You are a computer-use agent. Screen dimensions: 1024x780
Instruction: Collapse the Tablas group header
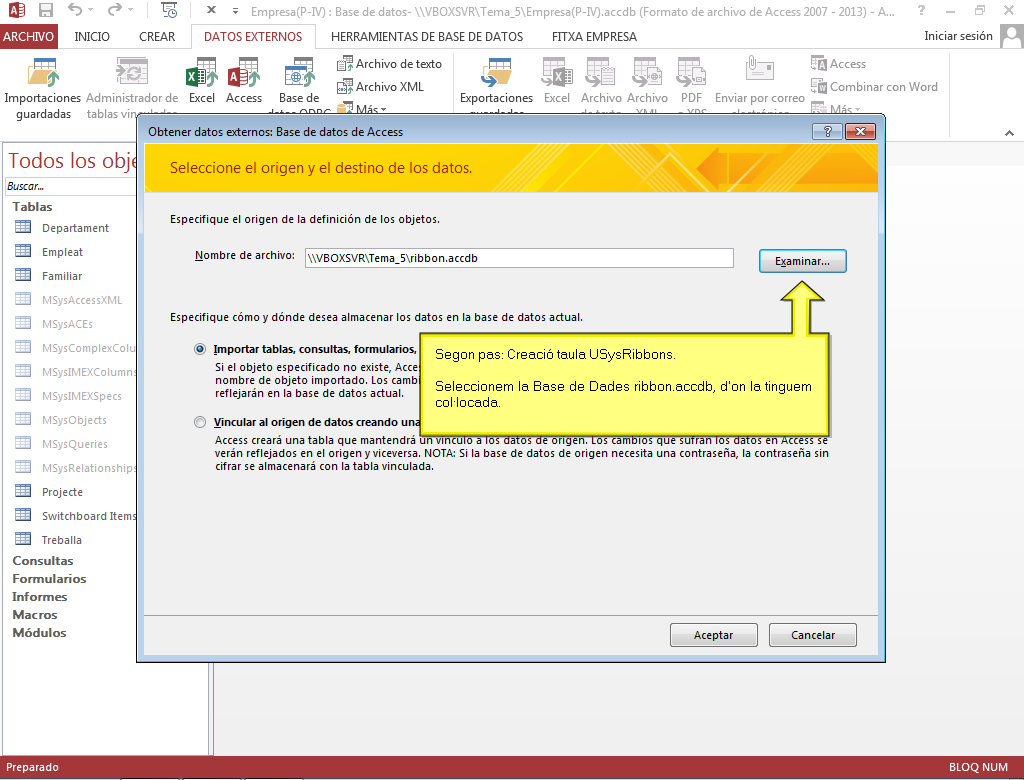tap(32, 206)
